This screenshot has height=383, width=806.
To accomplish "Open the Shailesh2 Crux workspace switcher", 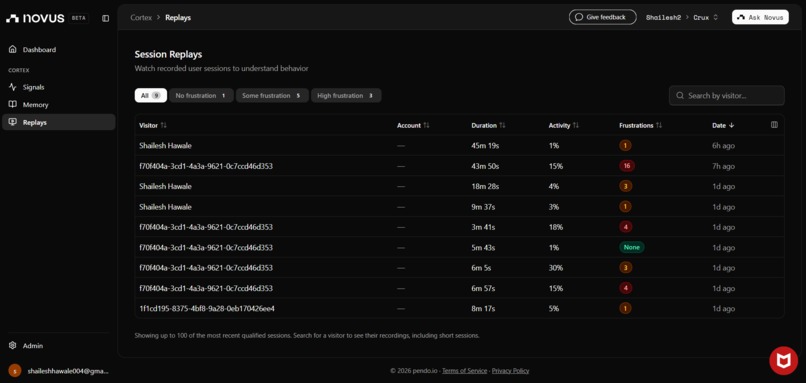I will pyautogui.click(x=682, y=17).
